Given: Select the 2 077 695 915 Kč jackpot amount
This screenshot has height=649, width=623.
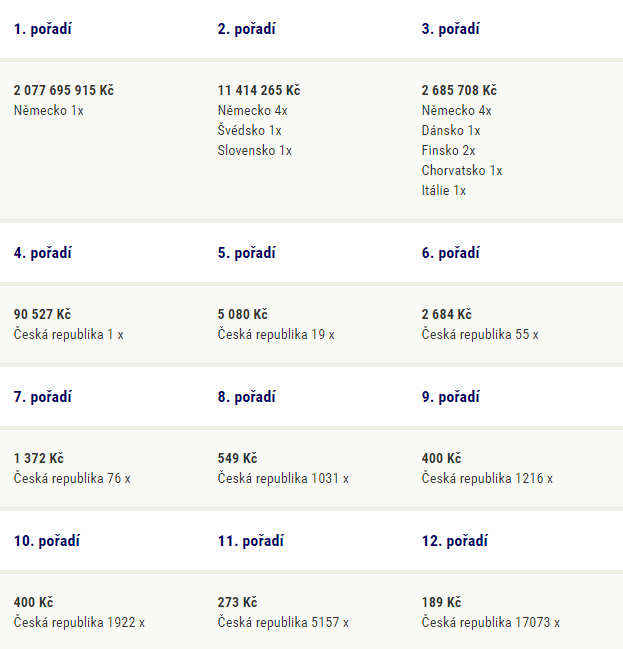Looking at the screenshot, I should click(64, 90).
